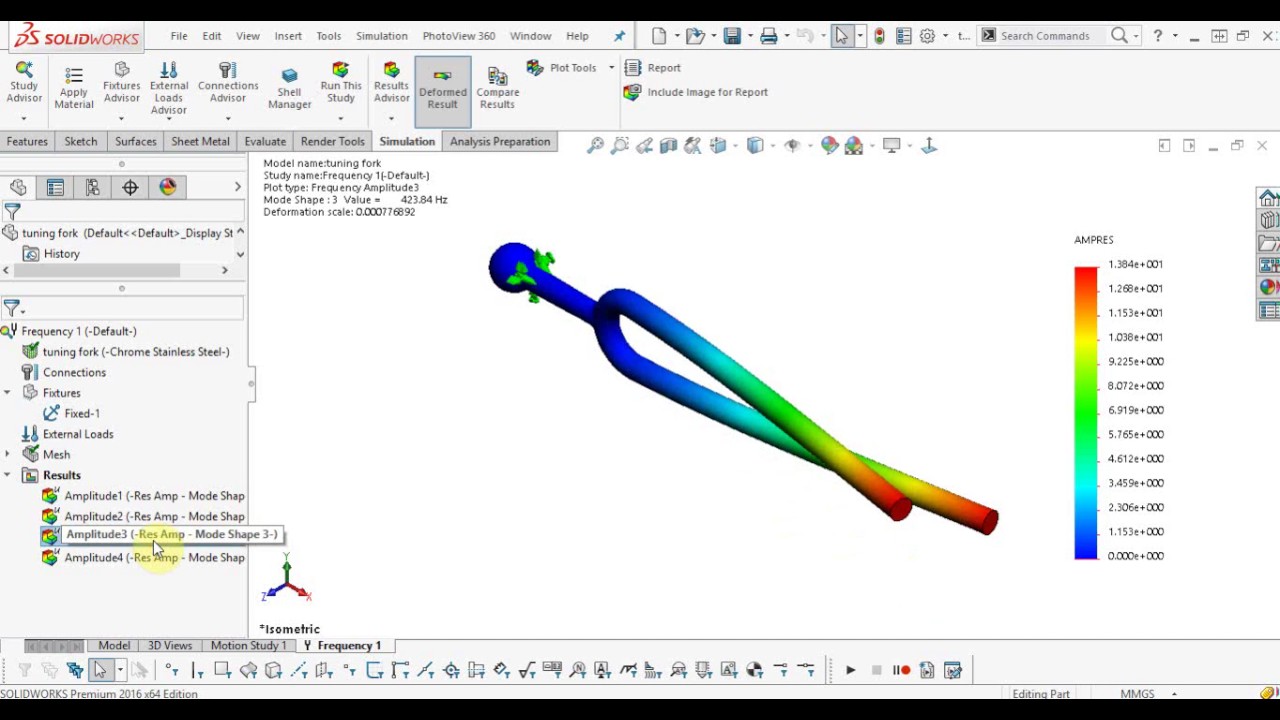Select the Amplitude1 result plot

[143, 496]
